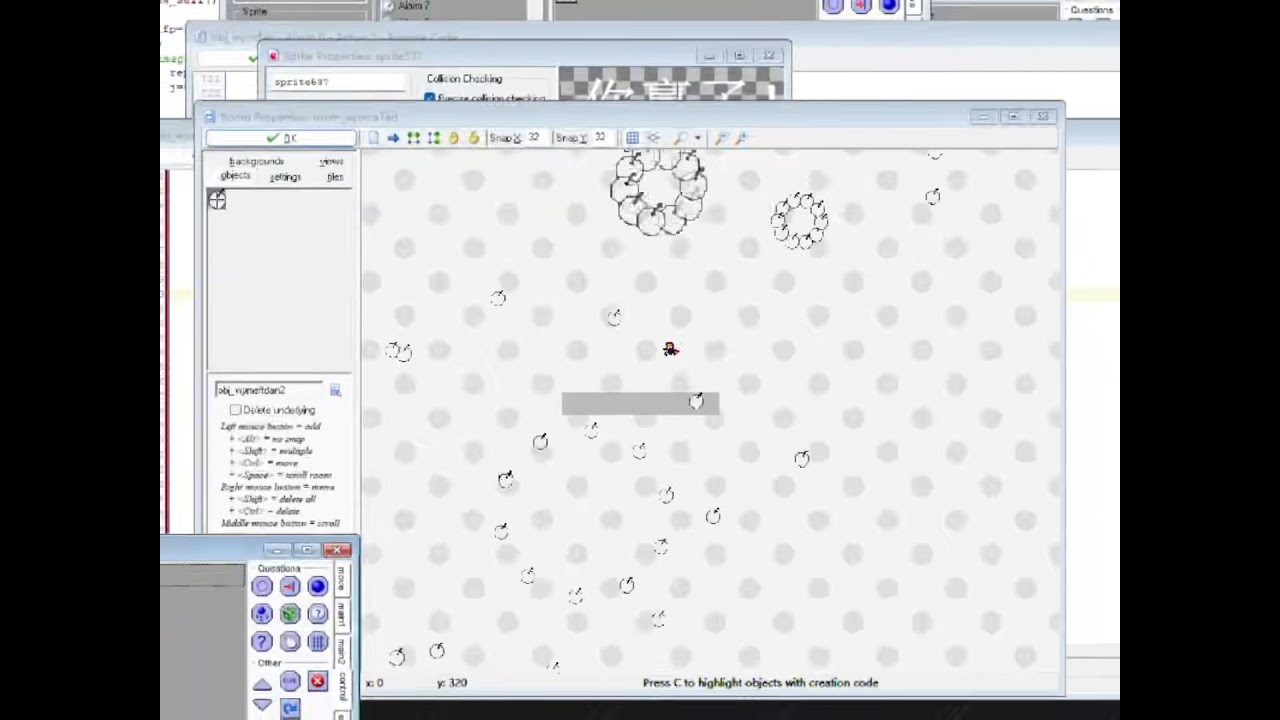
Task: Select the Check Empty action icon
Action: coord(262,587)
